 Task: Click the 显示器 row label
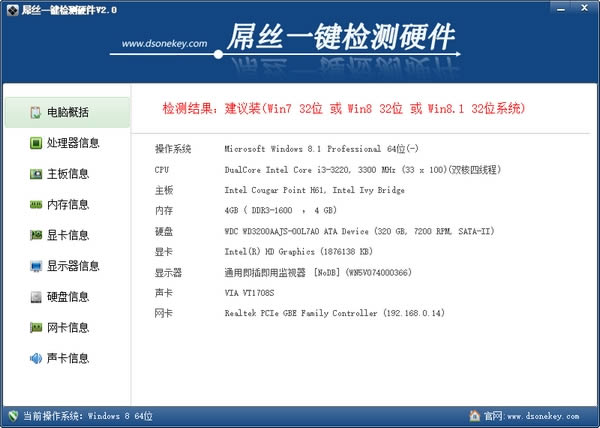tap(168, 272)
